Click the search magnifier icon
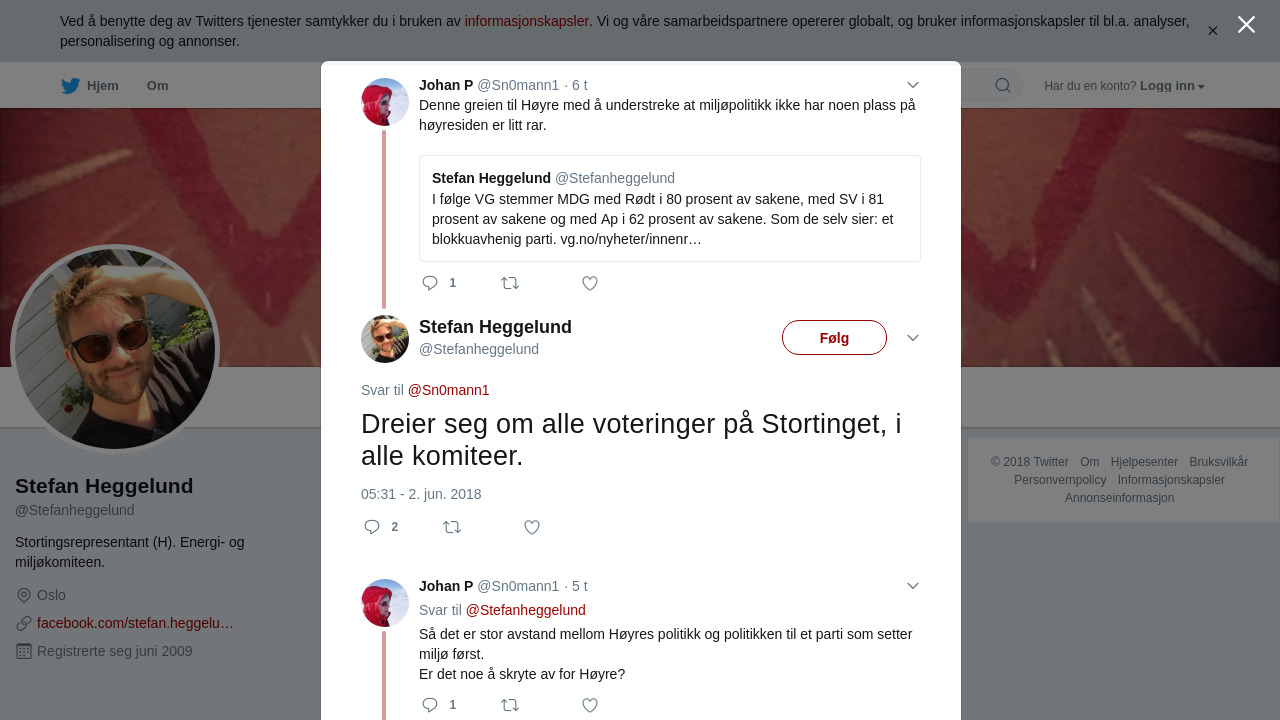This screenshot has width=1280, height=720. click(1002, 85)
